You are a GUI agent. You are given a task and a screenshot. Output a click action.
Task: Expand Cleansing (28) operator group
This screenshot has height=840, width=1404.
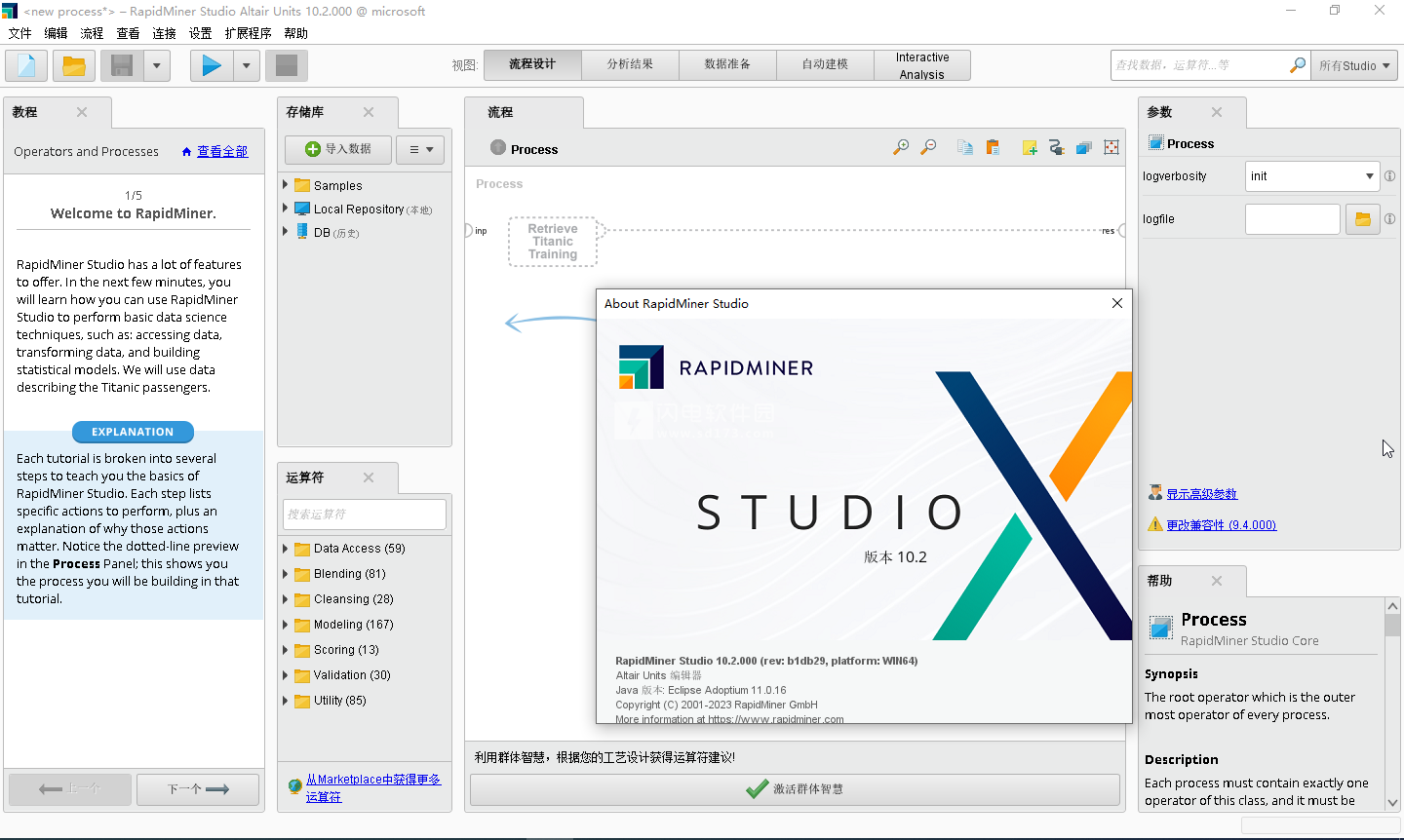coord(286,599)
